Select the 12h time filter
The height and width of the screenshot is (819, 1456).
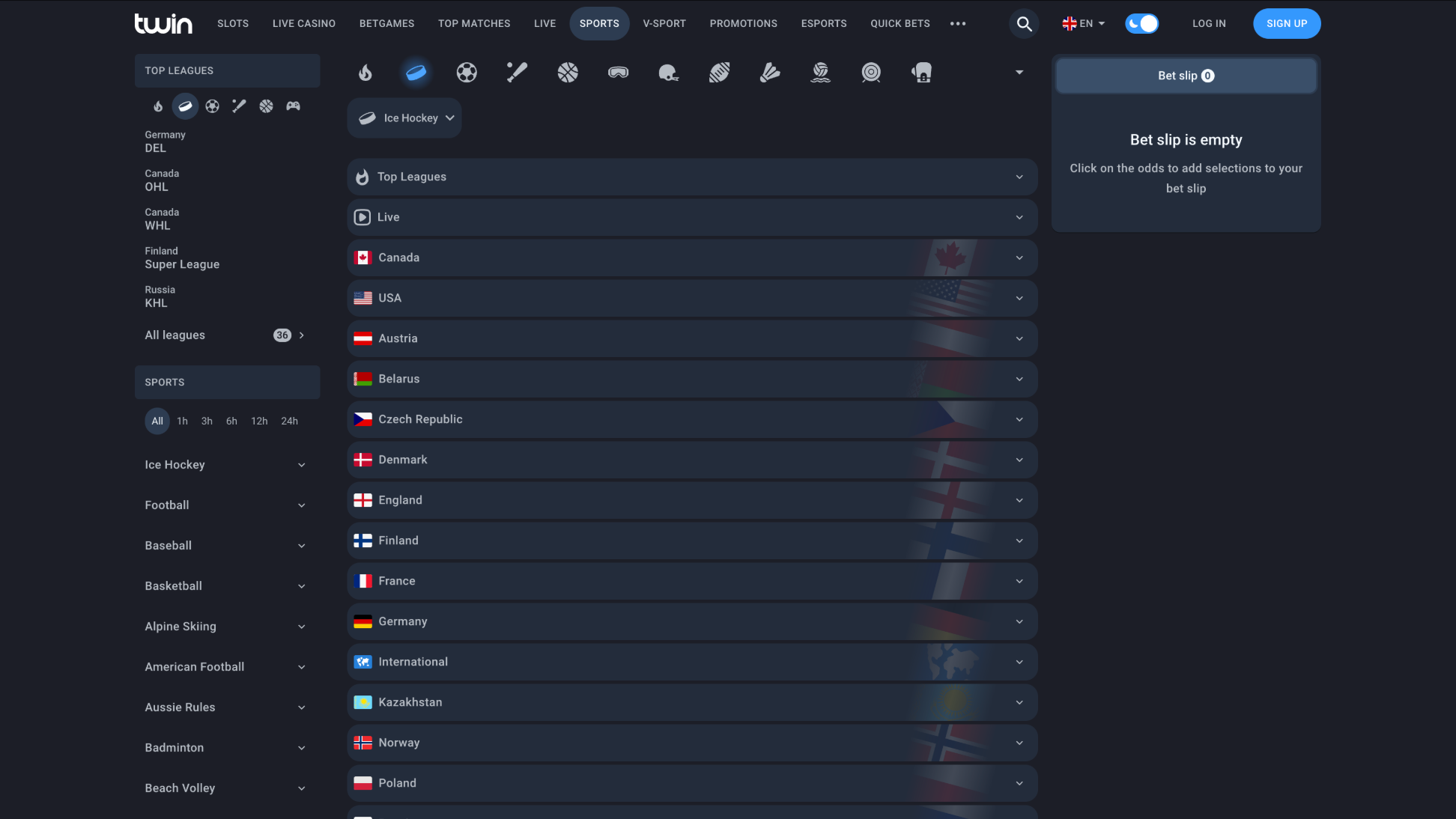[x=259, y=421]
